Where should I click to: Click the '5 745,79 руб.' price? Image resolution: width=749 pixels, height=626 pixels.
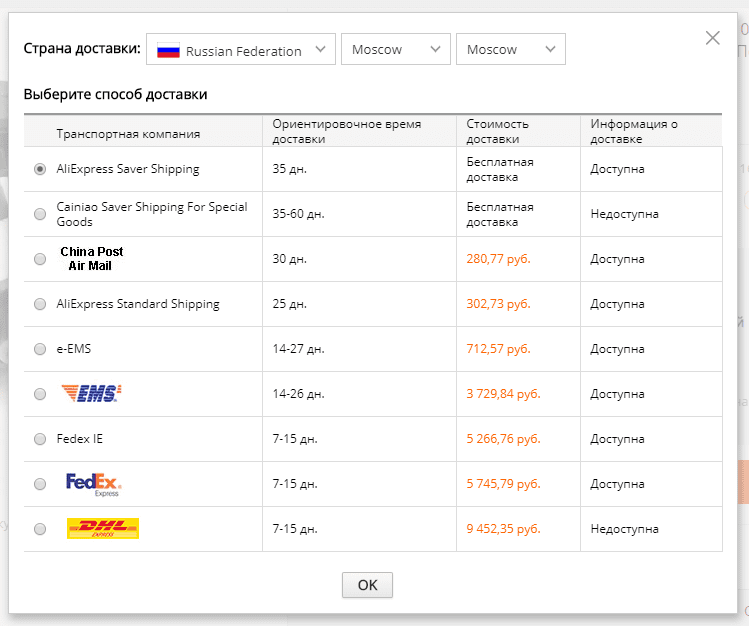pos(503,484)
